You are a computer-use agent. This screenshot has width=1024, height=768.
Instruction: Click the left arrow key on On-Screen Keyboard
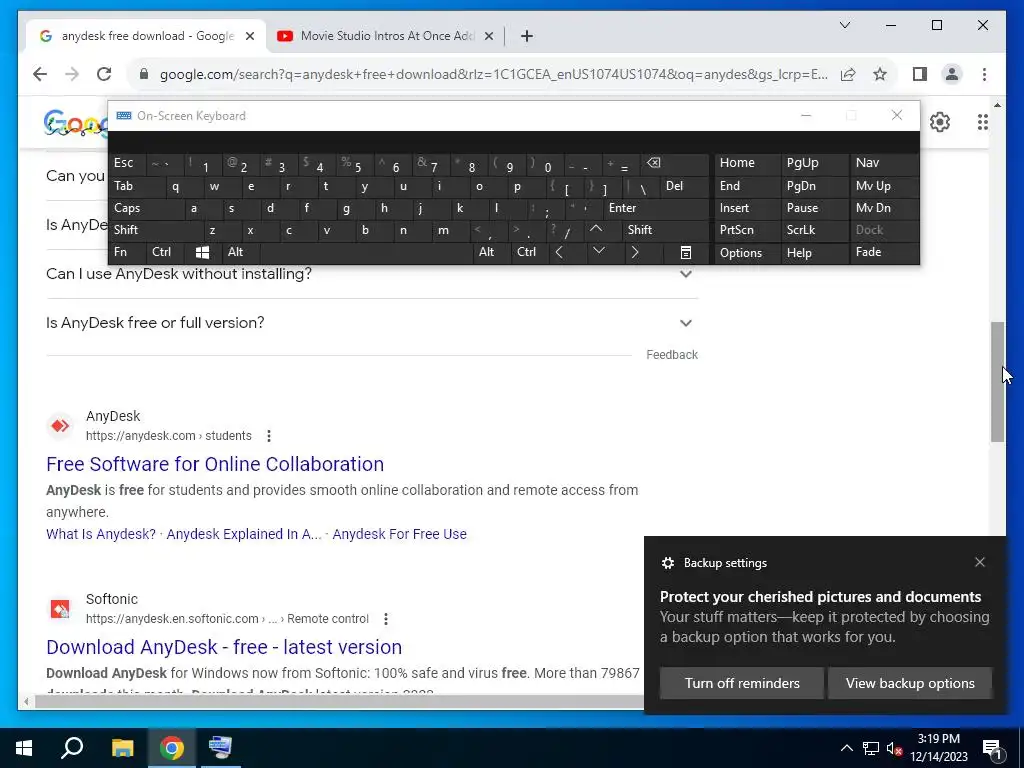coord(559,252)
